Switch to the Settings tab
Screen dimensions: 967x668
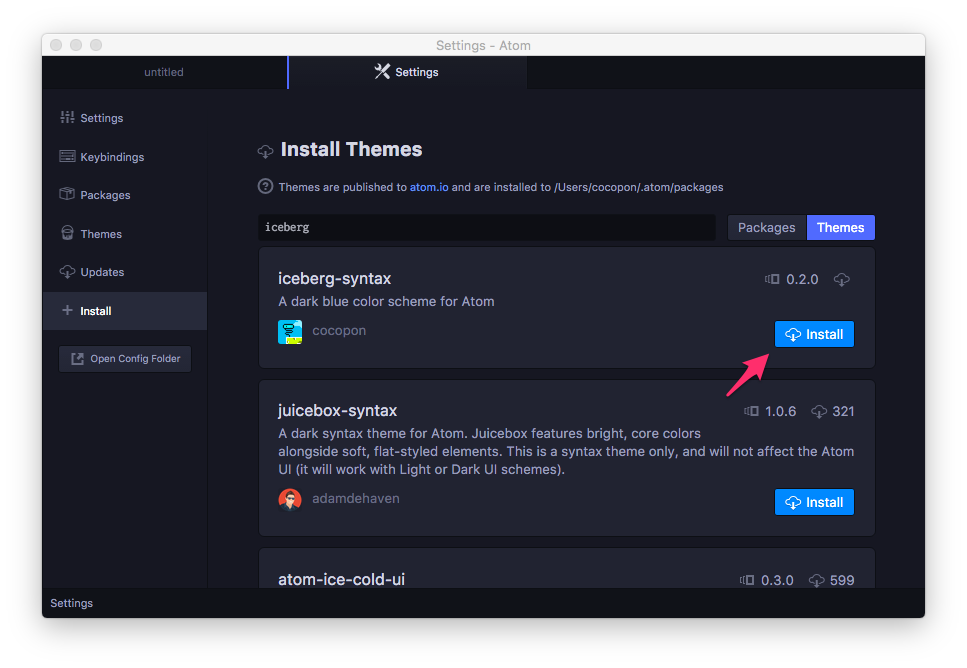[408, 72]
